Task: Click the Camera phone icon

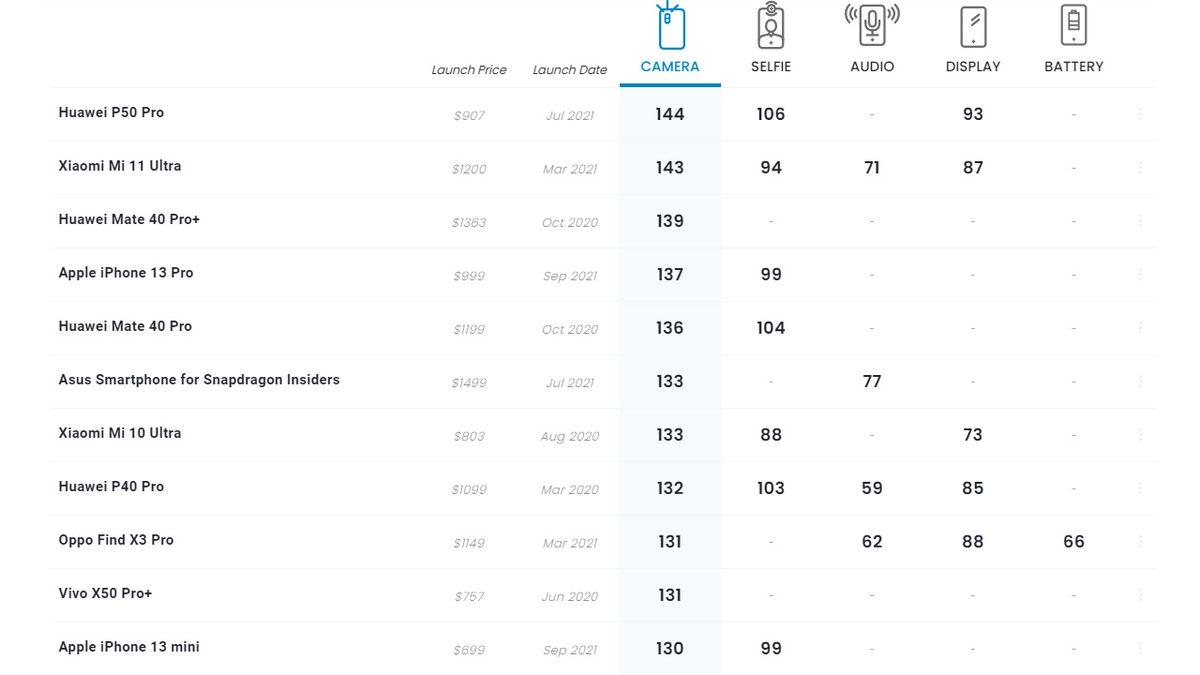Action: click(x=670, y=26)
